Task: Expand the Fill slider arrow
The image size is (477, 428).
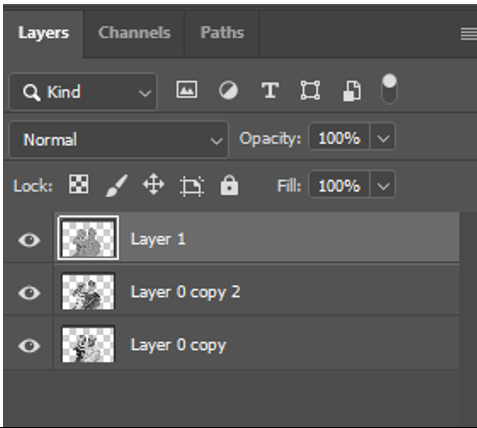Action: [x=383, y=185]
